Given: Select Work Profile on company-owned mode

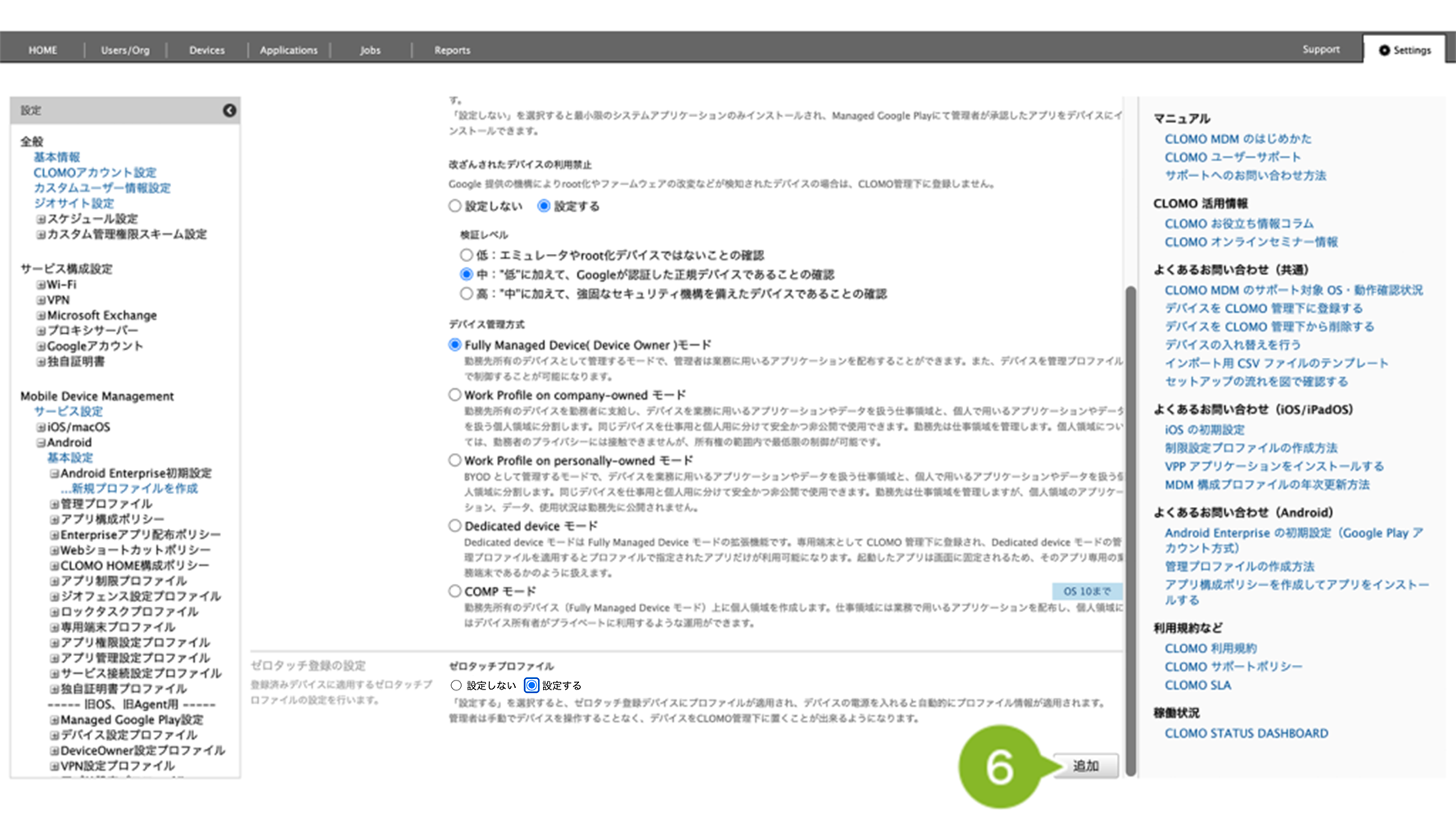Looking at the screenshot, I should (x=454, y=395).
